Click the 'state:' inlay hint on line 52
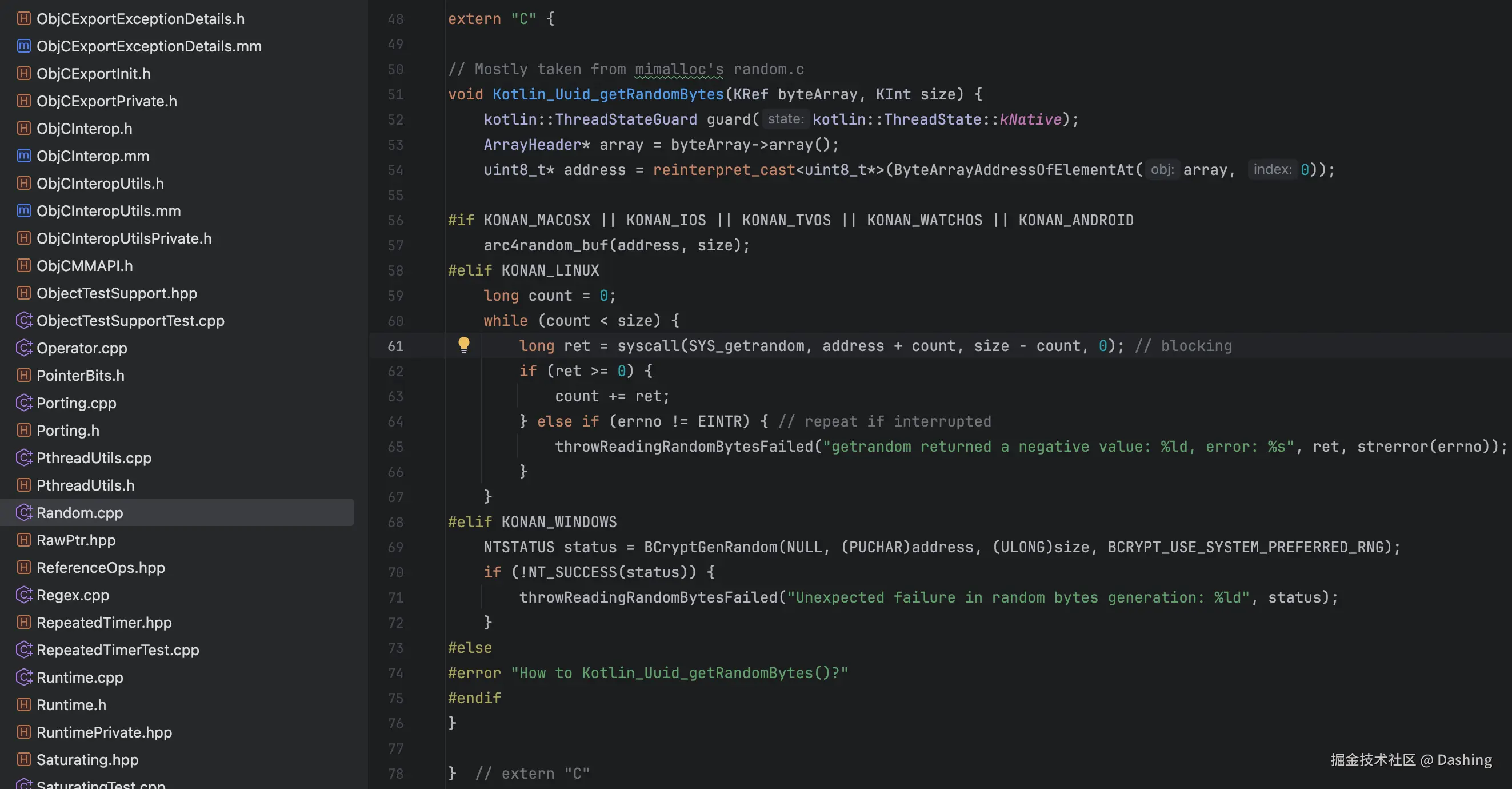This screenshot has height=789, width=1512. (785, 119)
